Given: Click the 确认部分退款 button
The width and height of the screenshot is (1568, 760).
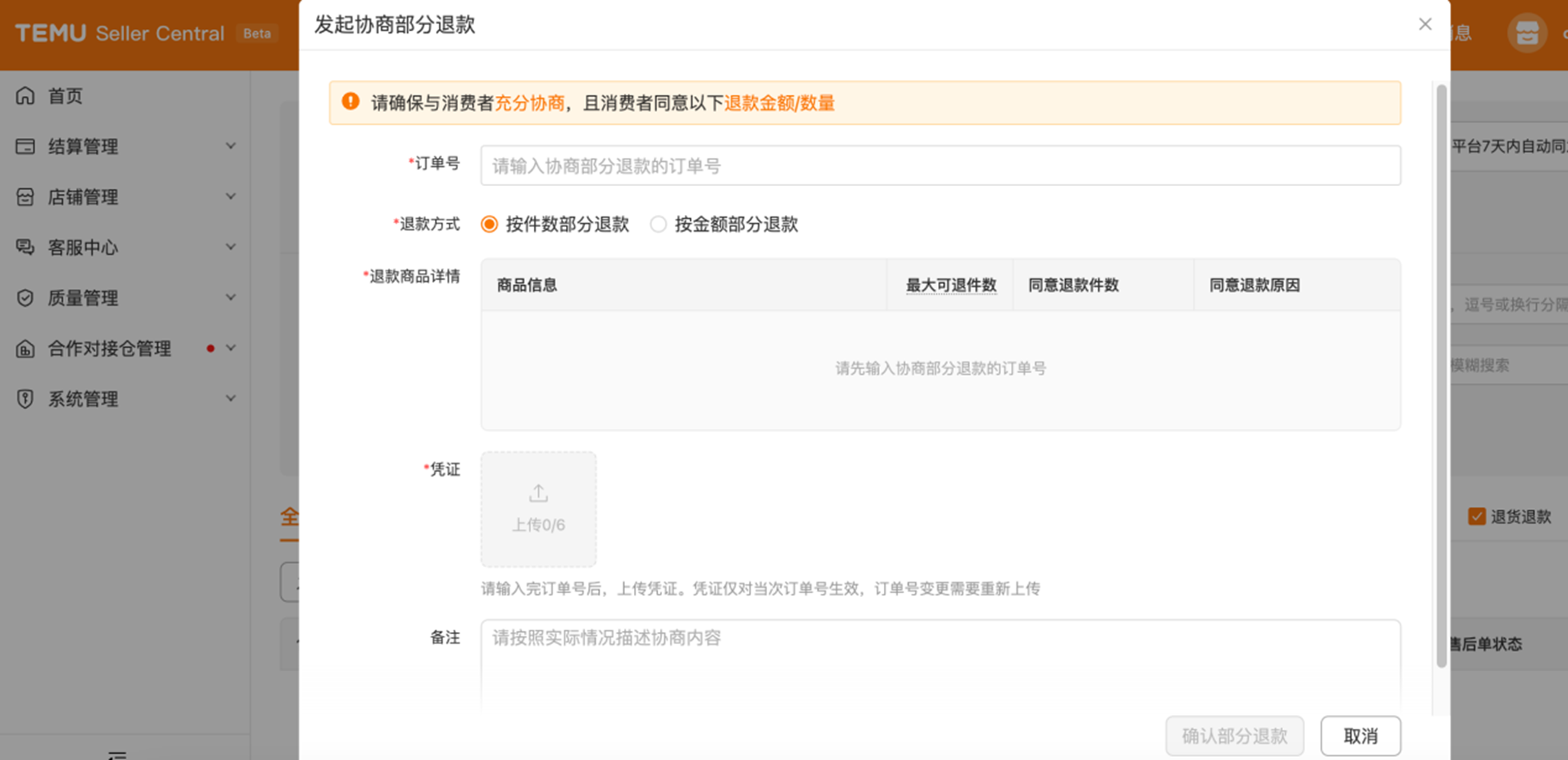Looking at the screenshot, I should 1234,735.
